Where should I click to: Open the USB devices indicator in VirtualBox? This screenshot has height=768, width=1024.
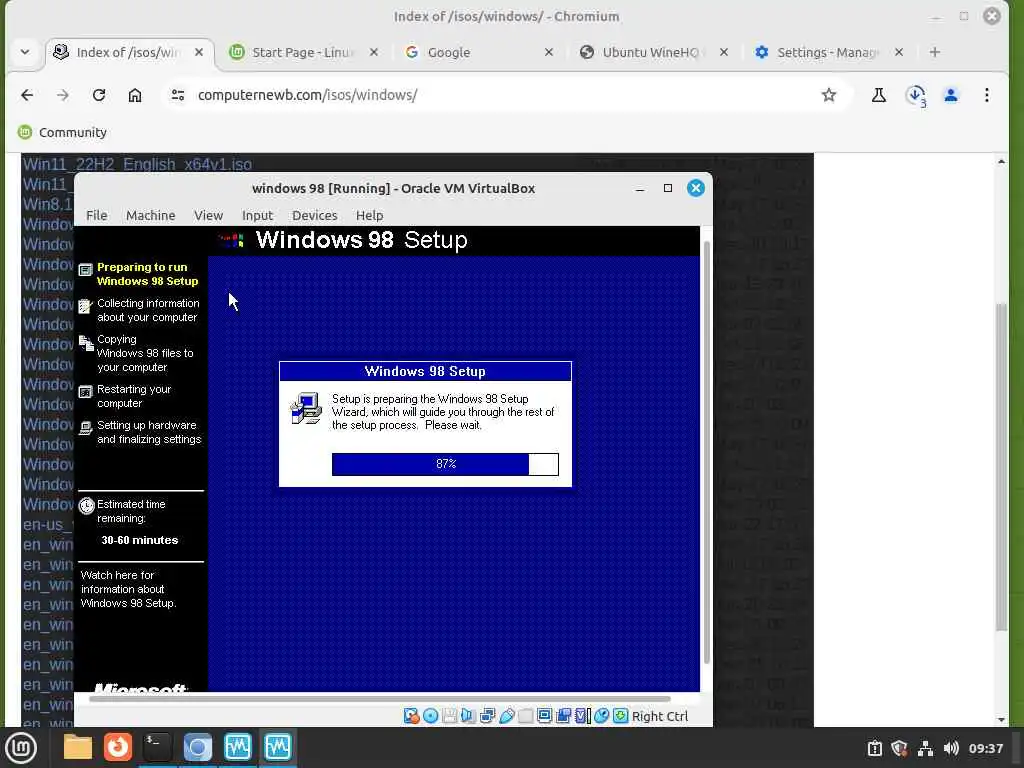coord(506,716)
